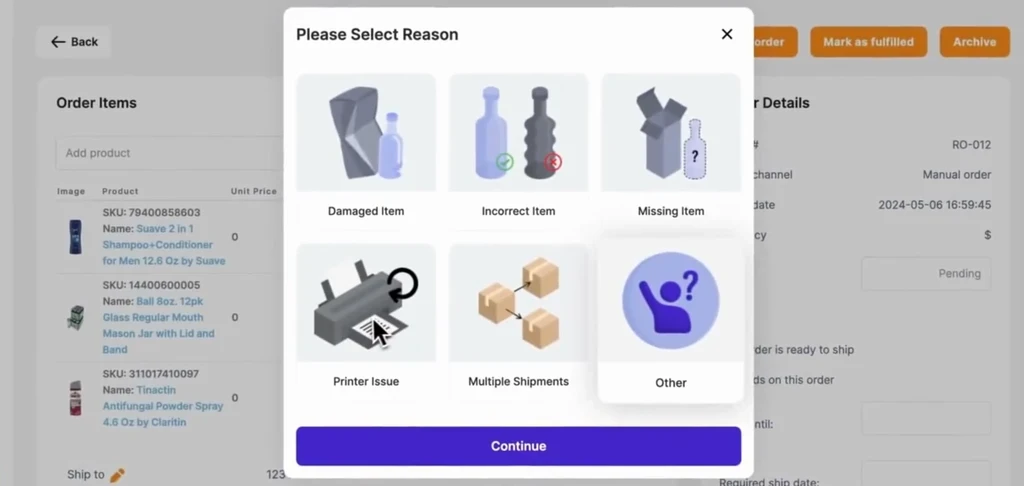Click the Required ship date field
This screenshot has width=1024, height=486.
tap(926, 474)
